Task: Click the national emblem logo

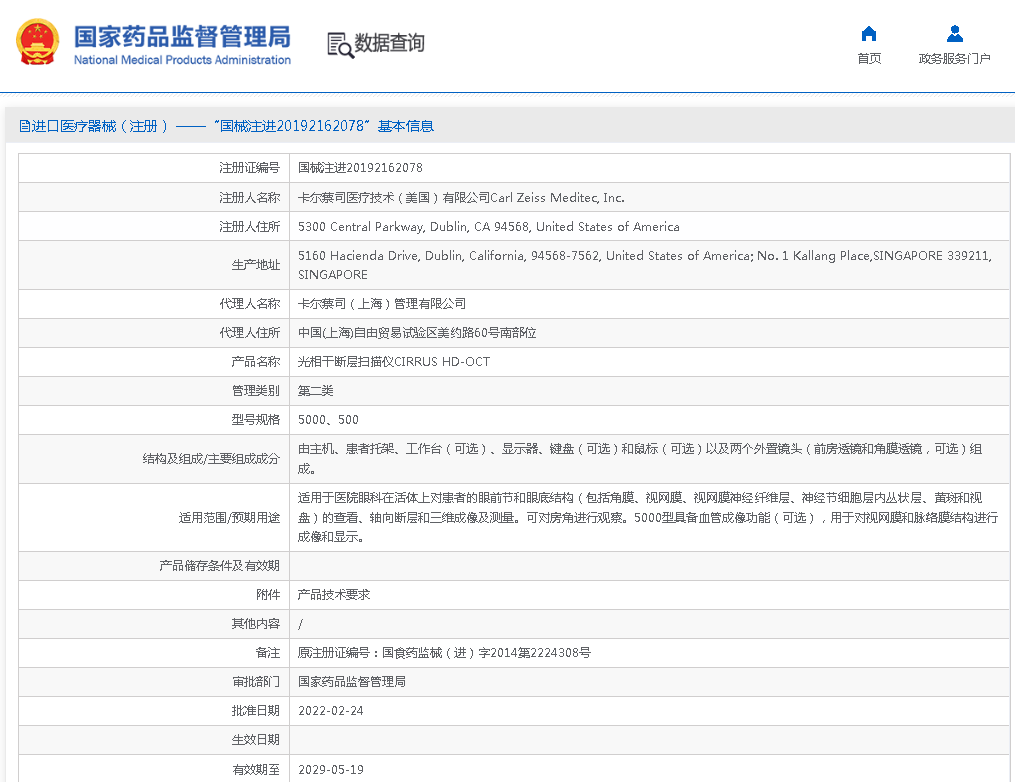Action: pos(37,42)
